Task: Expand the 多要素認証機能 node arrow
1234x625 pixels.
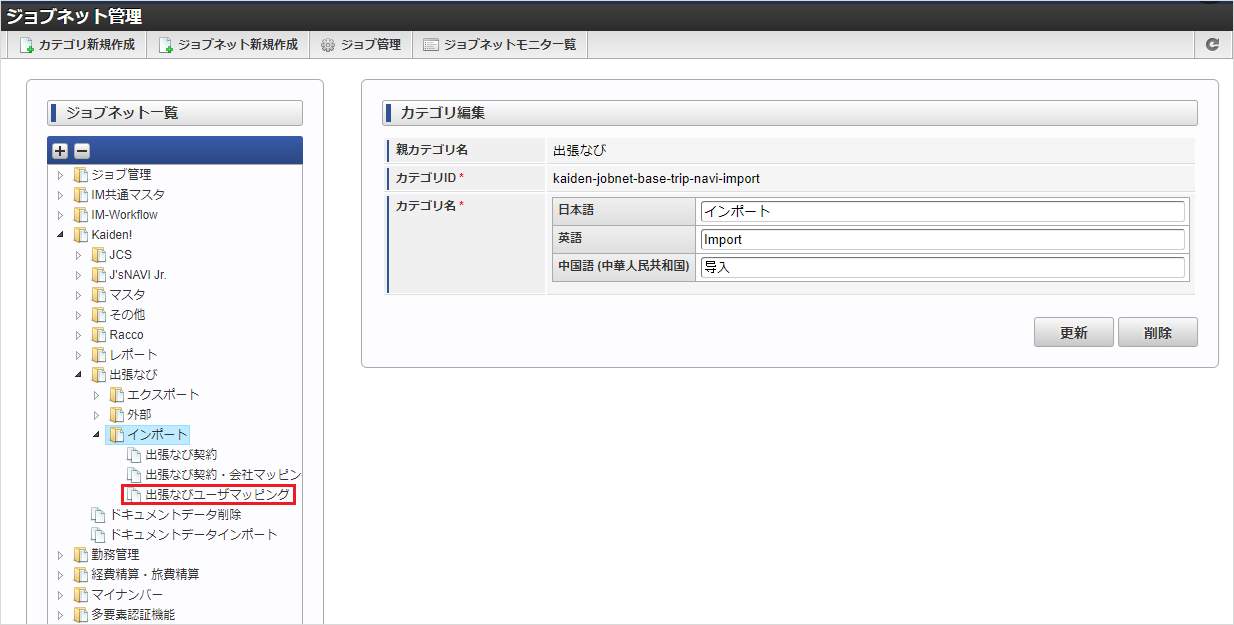Action: tap(60, 615)
